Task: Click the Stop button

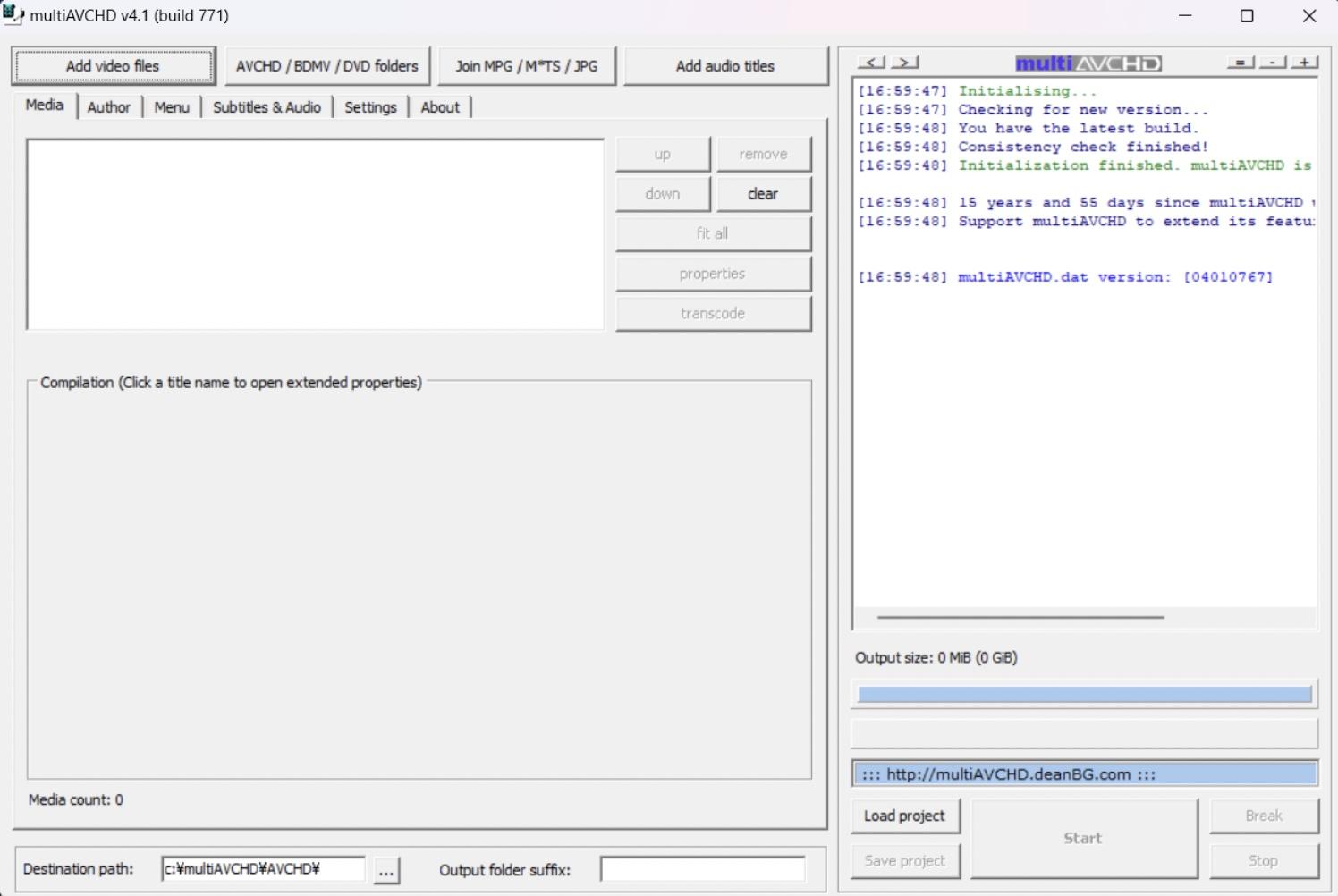Action: pos(1264,860)
